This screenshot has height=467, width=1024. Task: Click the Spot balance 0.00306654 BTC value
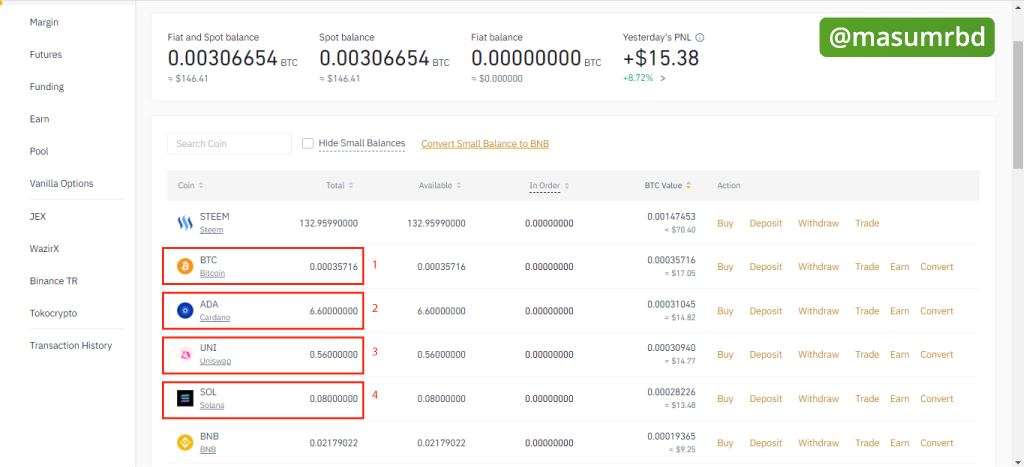385,59
